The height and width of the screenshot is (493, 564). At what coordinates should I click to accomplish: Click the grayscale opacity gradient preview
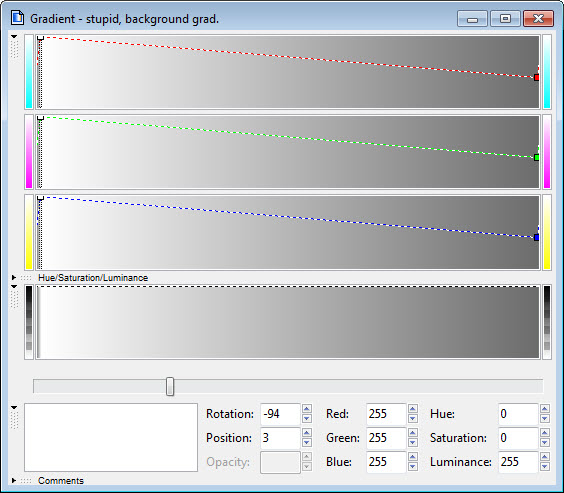pos(288,322)
